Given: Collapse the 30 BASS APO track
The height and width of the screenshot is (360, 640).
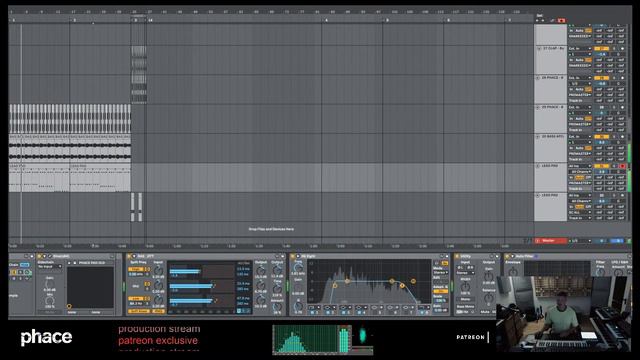Looking at the screenshot, I should click(x=538, y=137).
